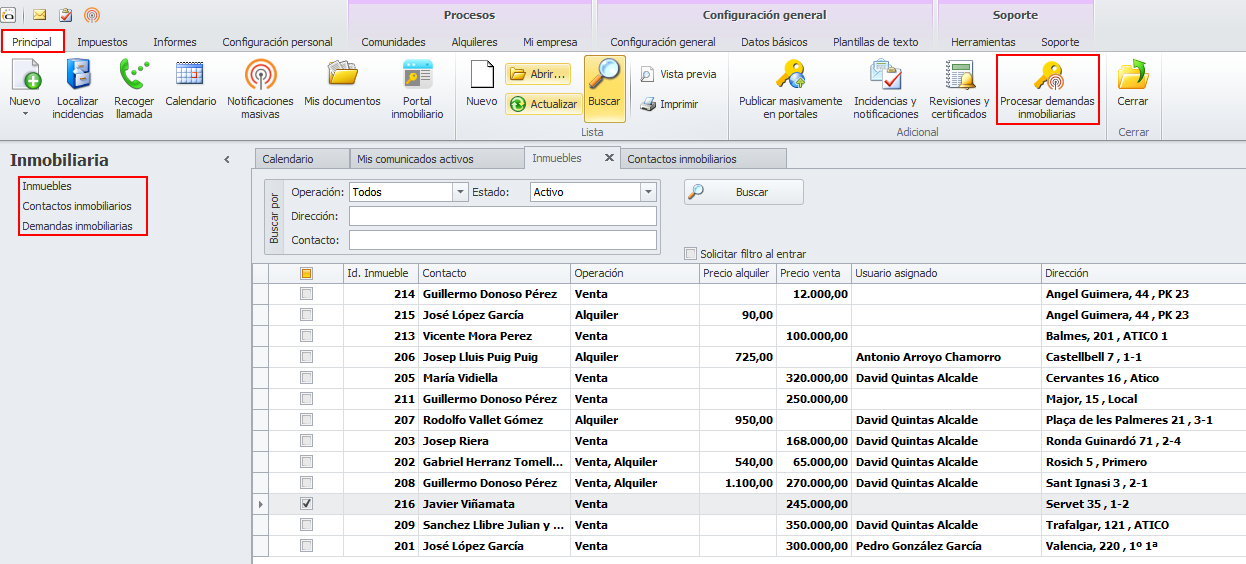Uncheck the Javier Viñamata row checkbox
Image resolution: width=1246 pixels, height=564 pixels.
pos(307,504)
